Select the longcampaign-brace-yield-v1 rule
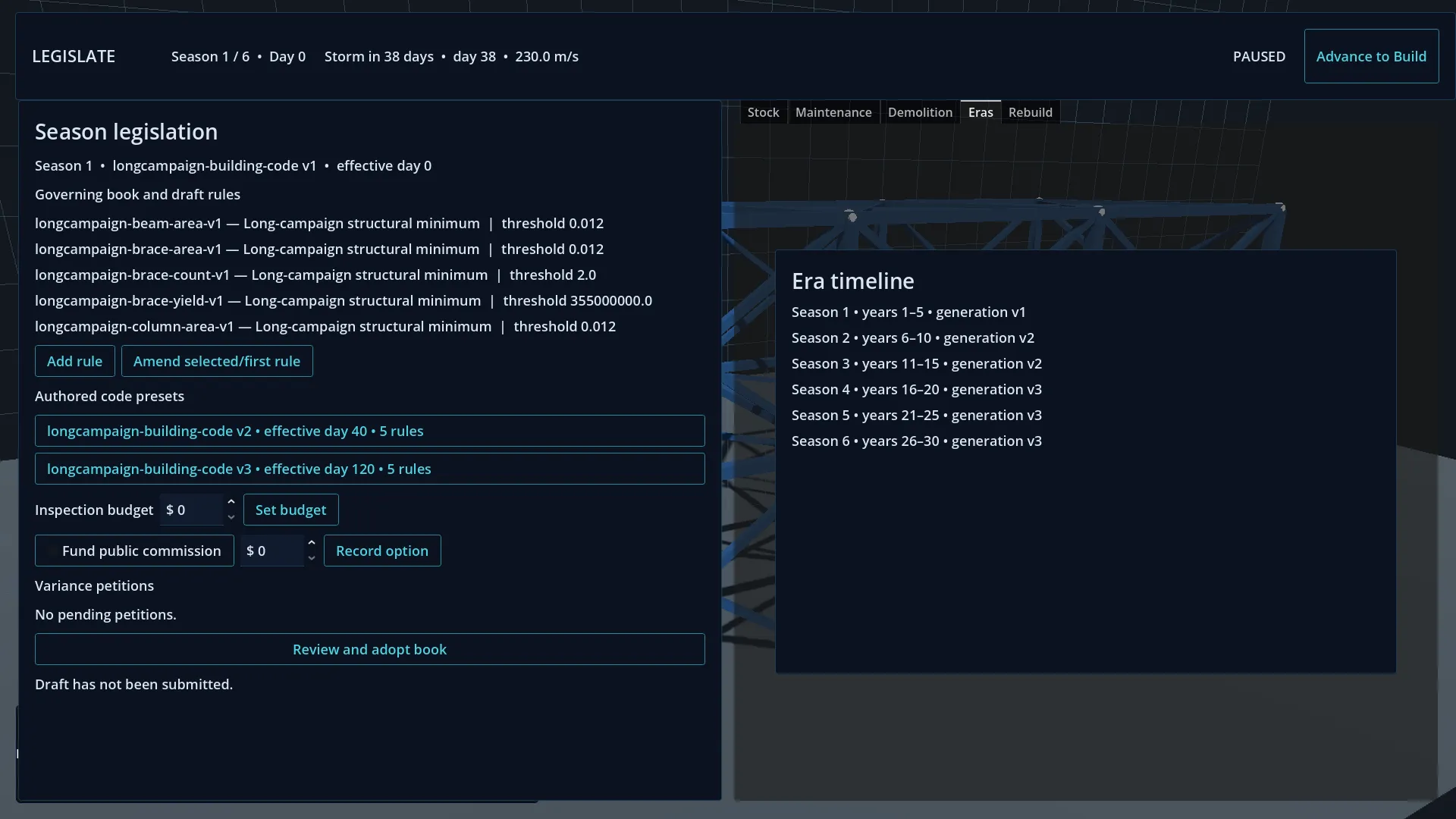The width and height of the screenshot is (1456, 819). coord(344,300)
